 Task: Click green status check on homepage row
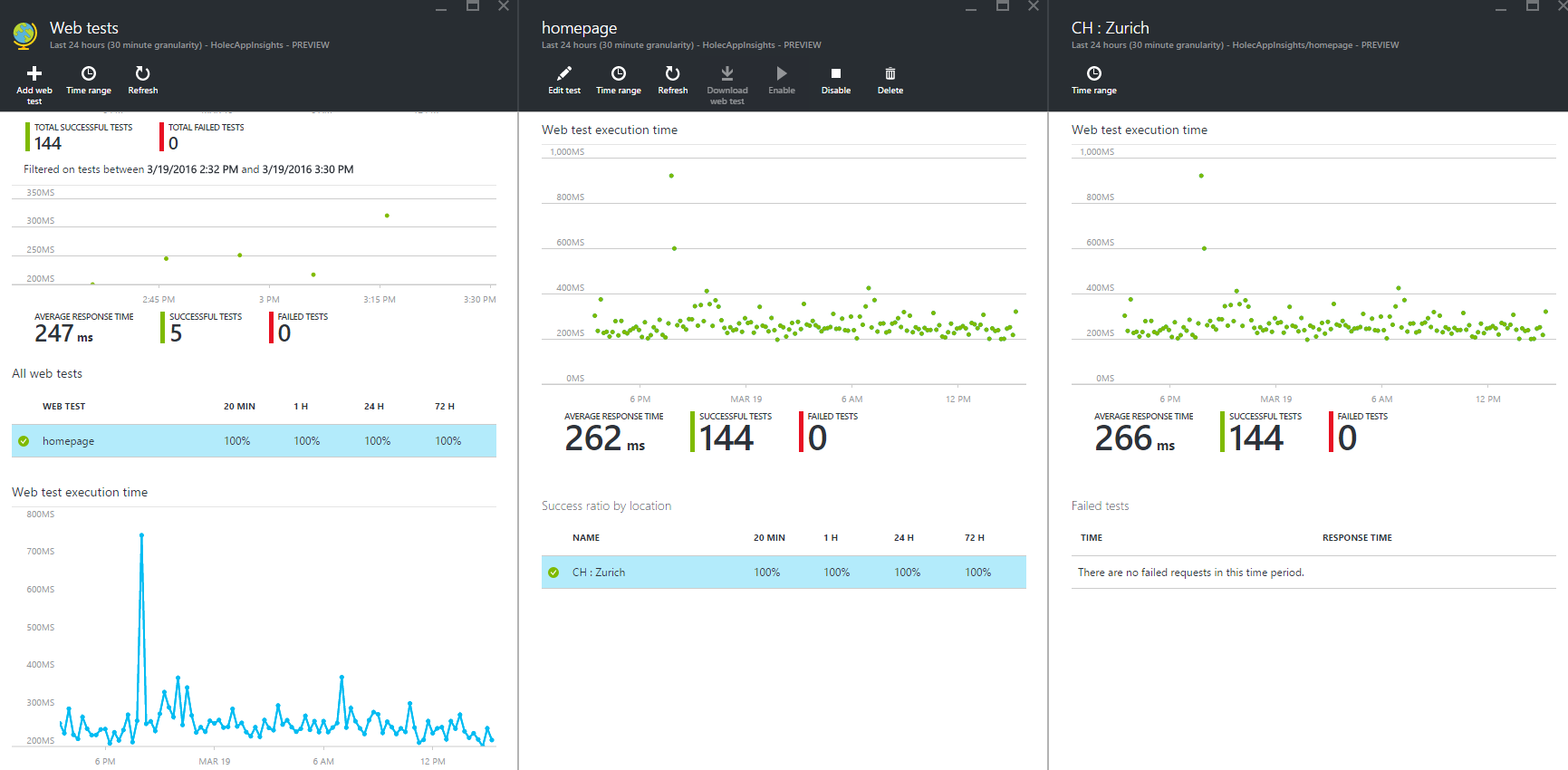24,441
